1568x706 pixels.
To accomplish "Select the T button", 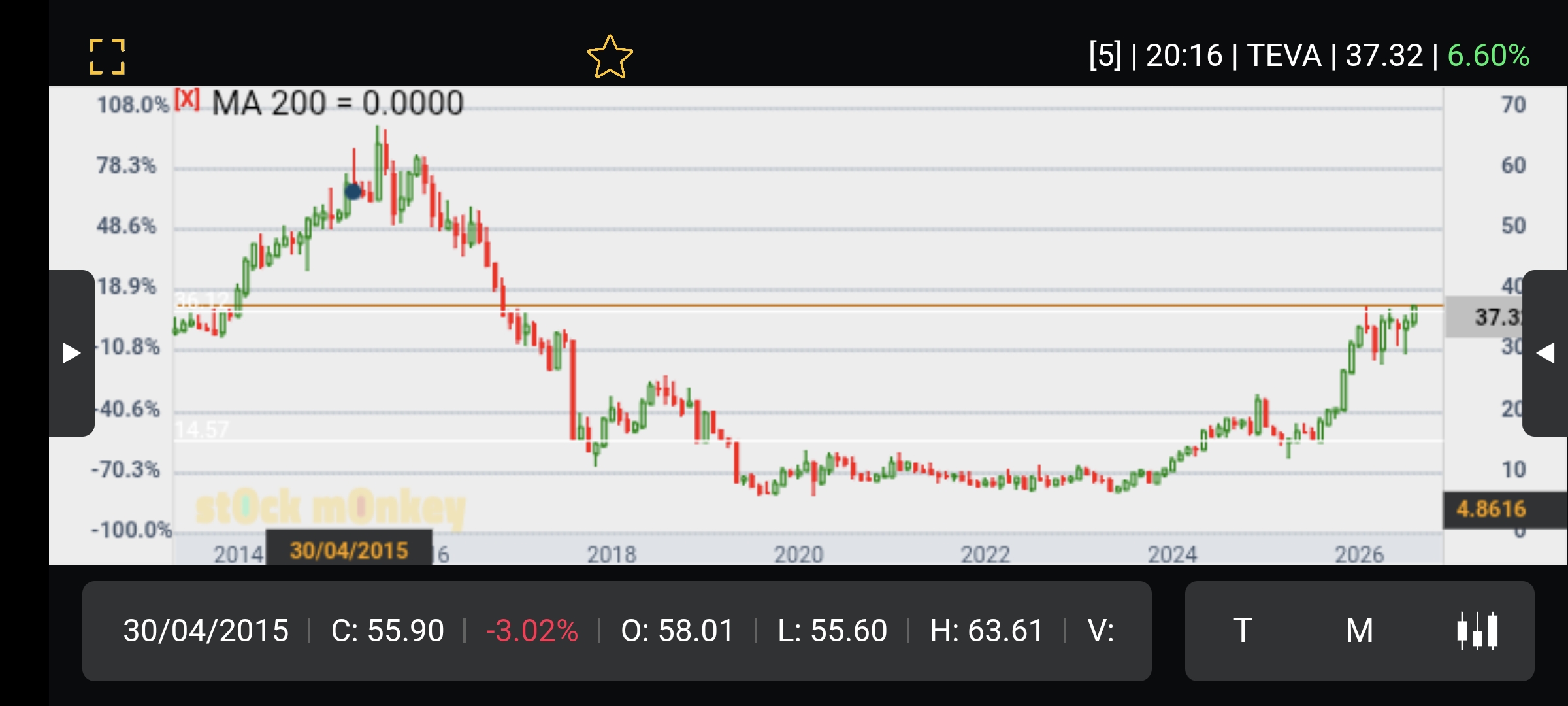I will (1243, 631).
